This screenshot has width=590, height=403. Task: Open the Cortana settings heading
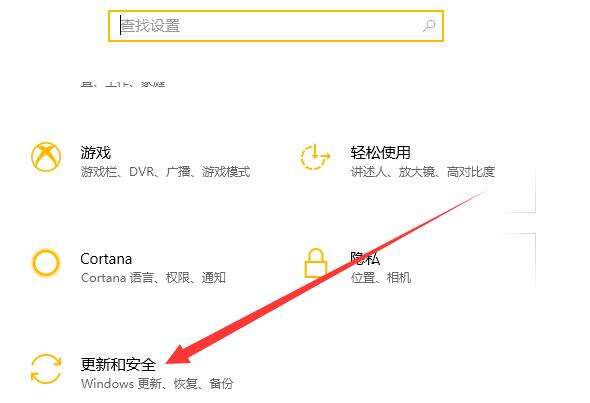106,259
